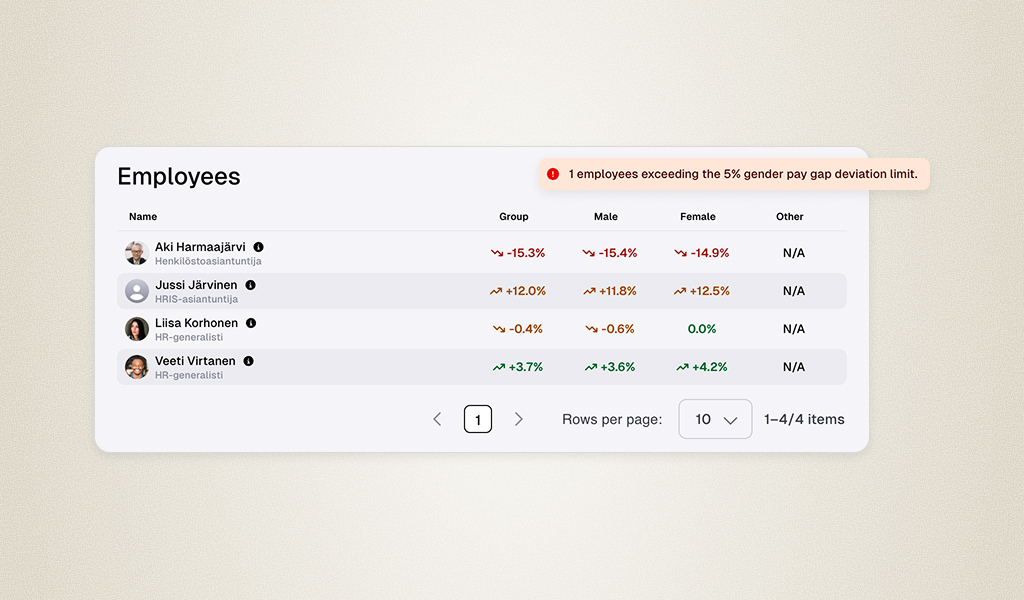The height and width of the screenshot is (600, 1024).
Task: Click the info icon beside Liisa Korhonen
Action: click(251, 323)
